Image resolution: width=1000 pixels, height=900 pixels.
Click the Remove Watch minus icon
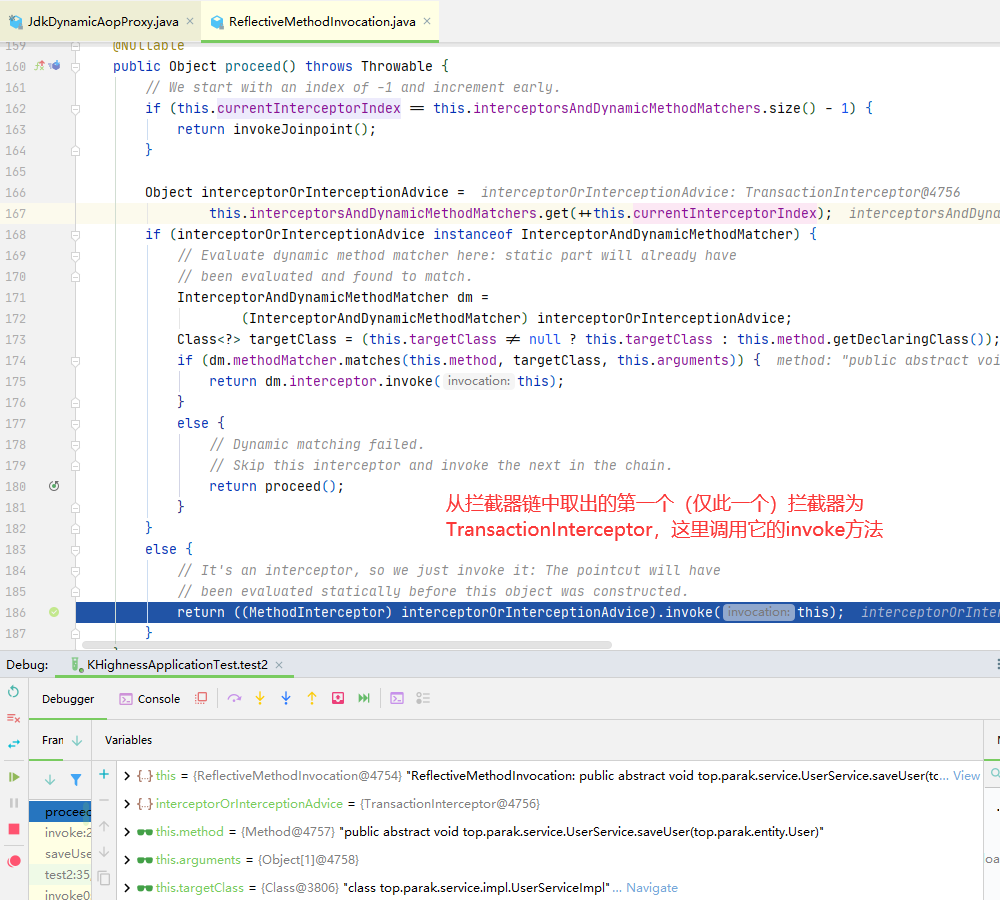pos(104,800)
